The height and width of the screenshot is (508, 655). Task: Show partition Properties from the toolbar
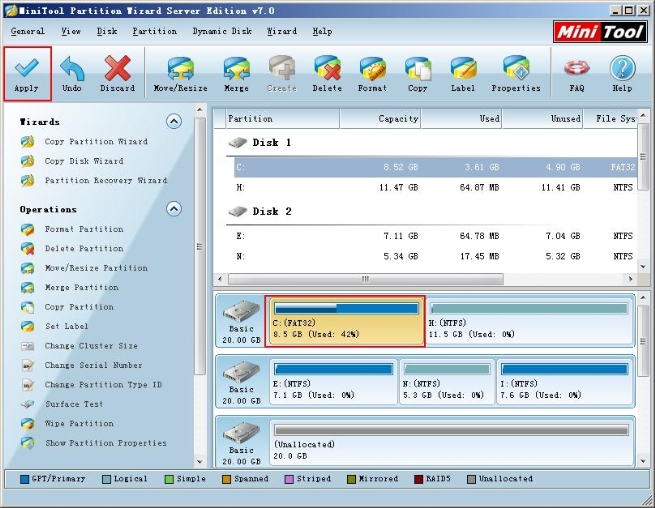point(516,74)
